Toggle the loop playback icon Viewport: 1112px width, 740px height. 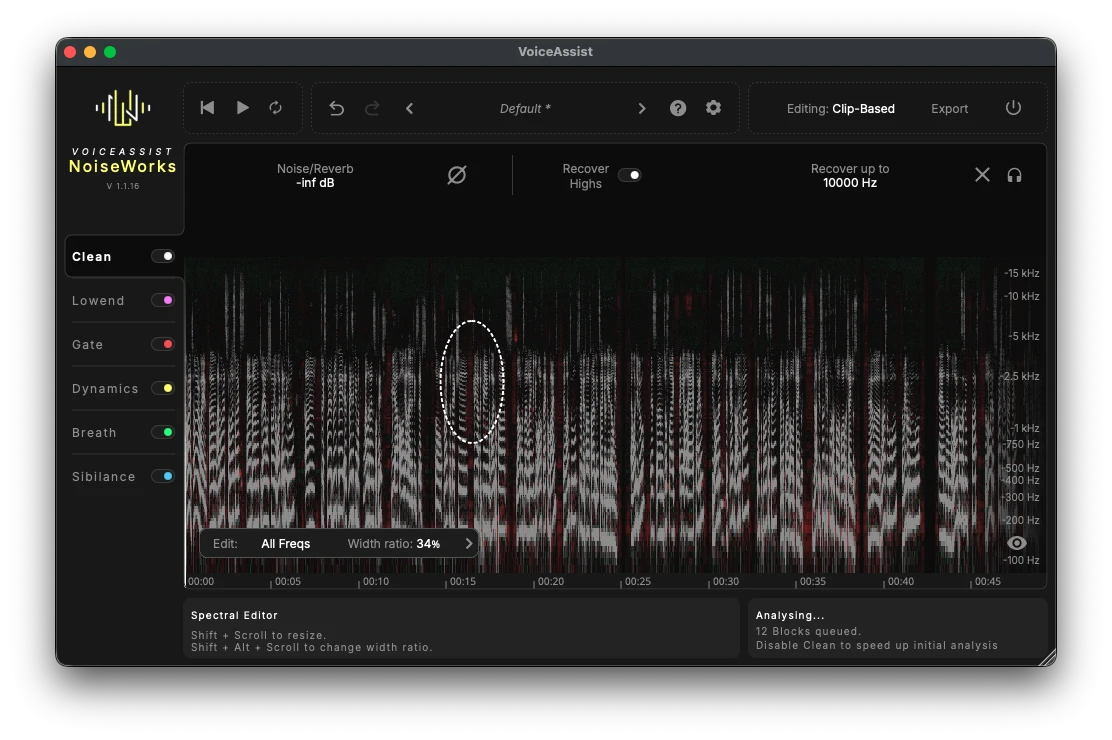point(276,108)
